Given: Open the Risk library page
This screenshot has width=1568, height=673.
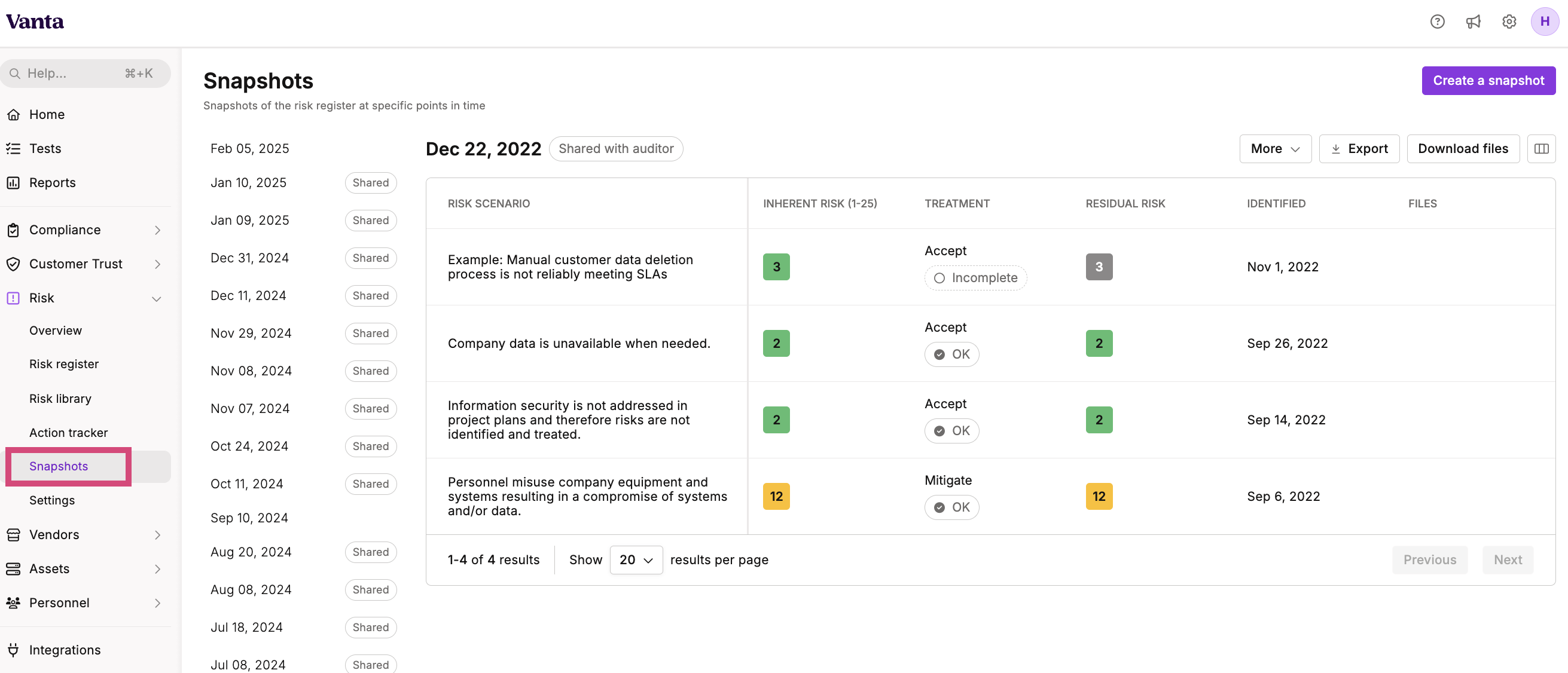Looking at the screenshot, I should [60, 399].
